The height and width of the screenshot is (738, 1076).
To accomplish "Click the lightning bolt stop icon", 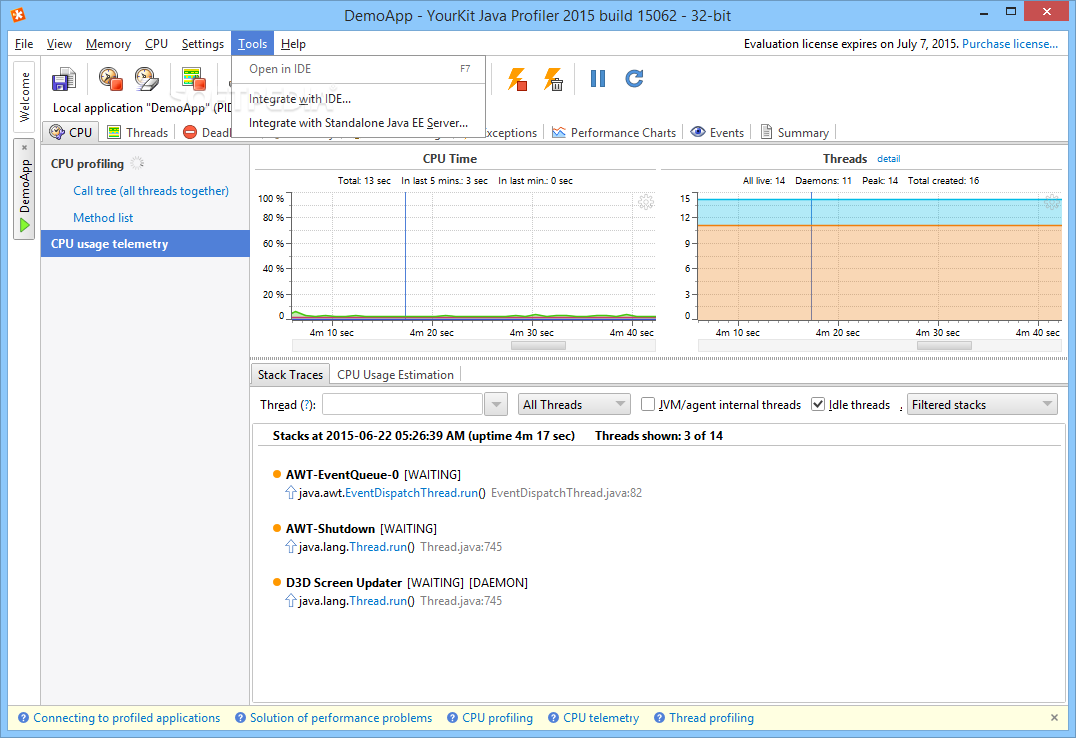I will (x=517, y=79).
